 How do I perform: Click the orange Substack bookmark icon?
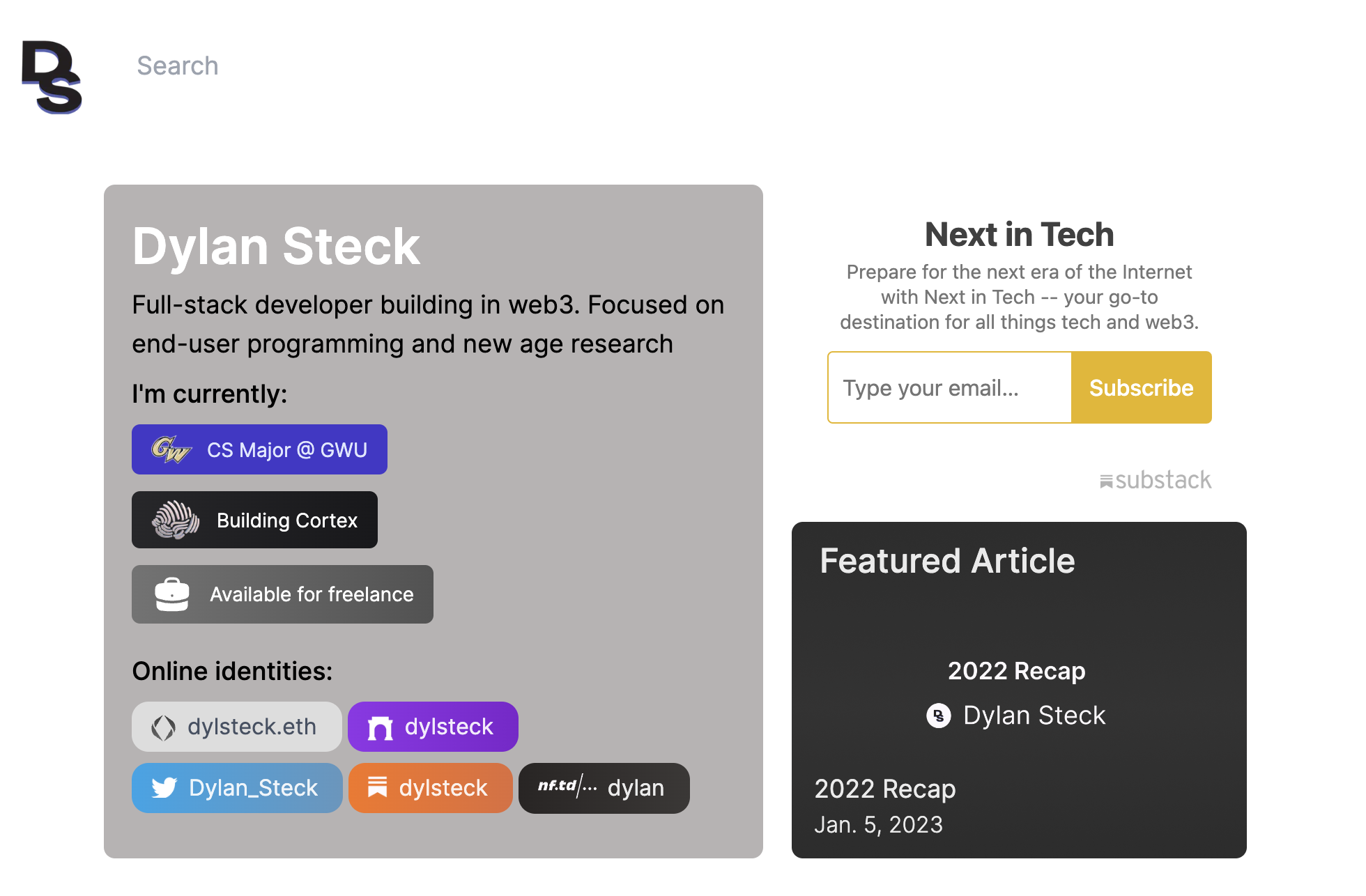(x=377, y=787)
